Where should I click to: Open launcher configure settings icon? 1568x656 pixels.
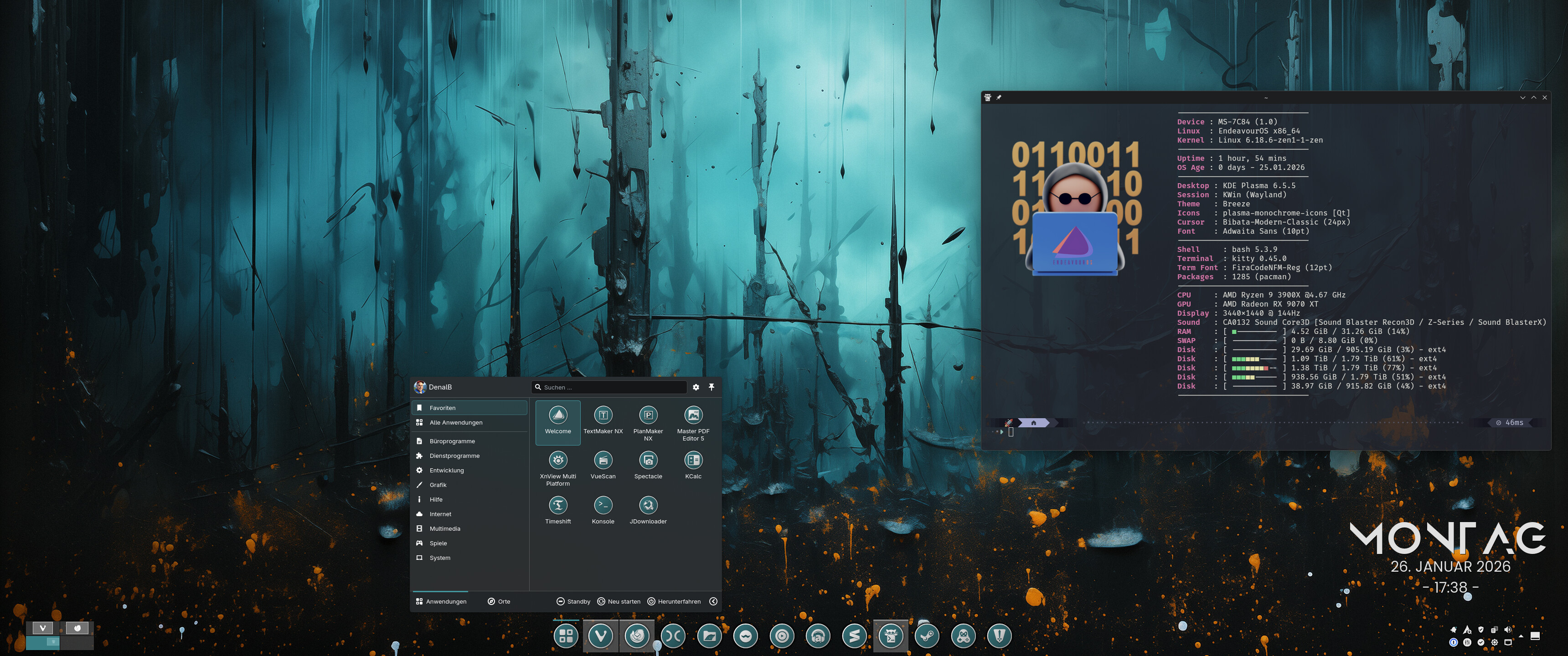(x=696, y=387)
